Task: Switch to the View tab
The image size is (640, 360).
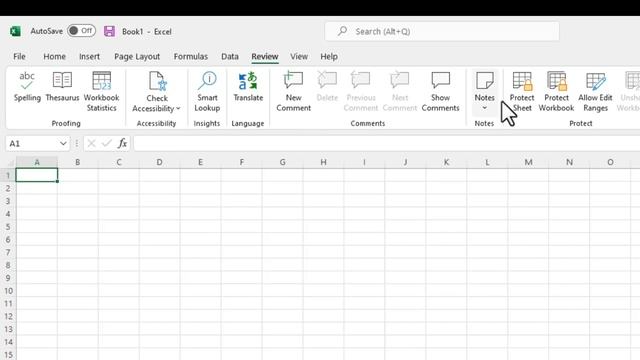Action: click(299, 56)
